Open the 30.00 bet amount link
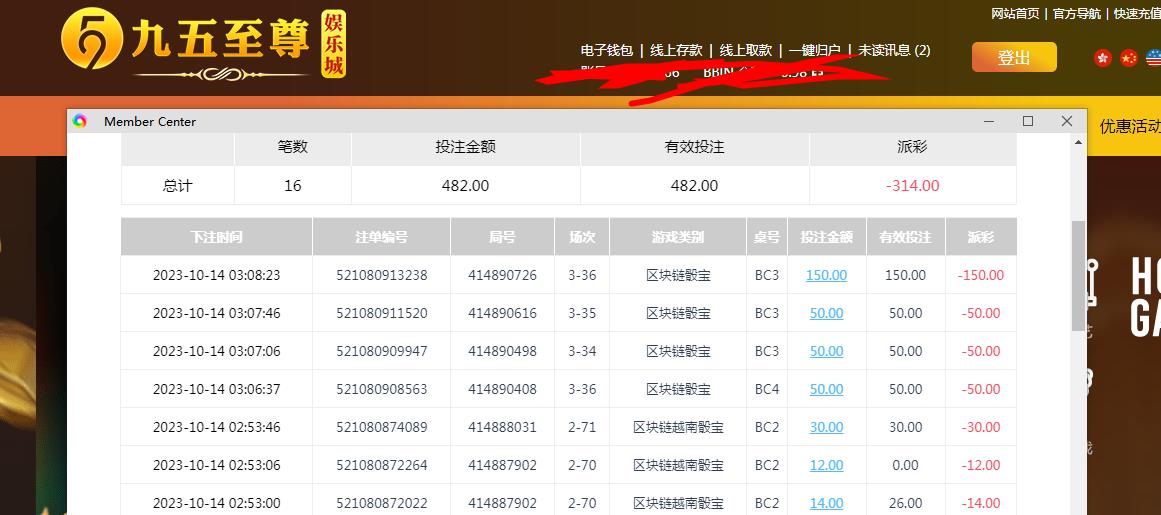This screenshot has width=1161, height=515. coord(826,427)
